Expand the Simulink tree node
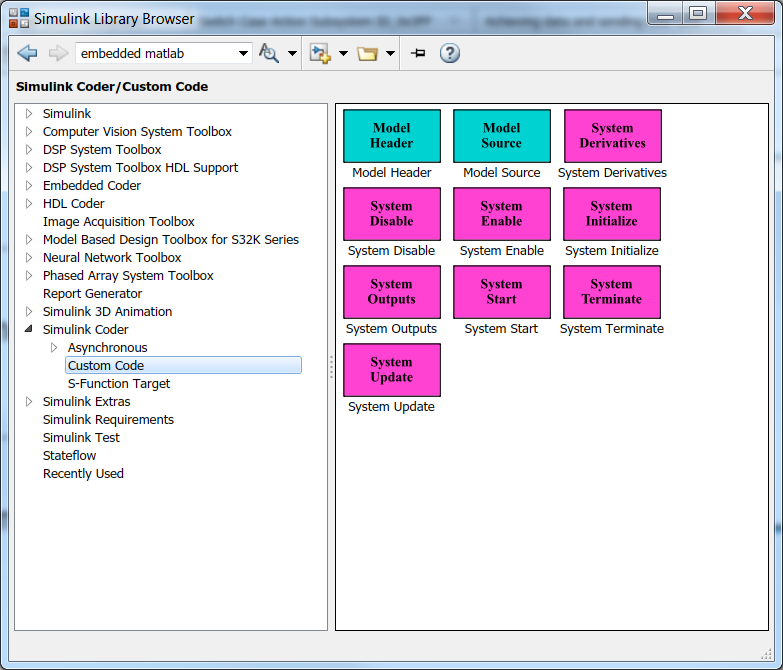Screen dimensions: 783x670 [29, 113]
